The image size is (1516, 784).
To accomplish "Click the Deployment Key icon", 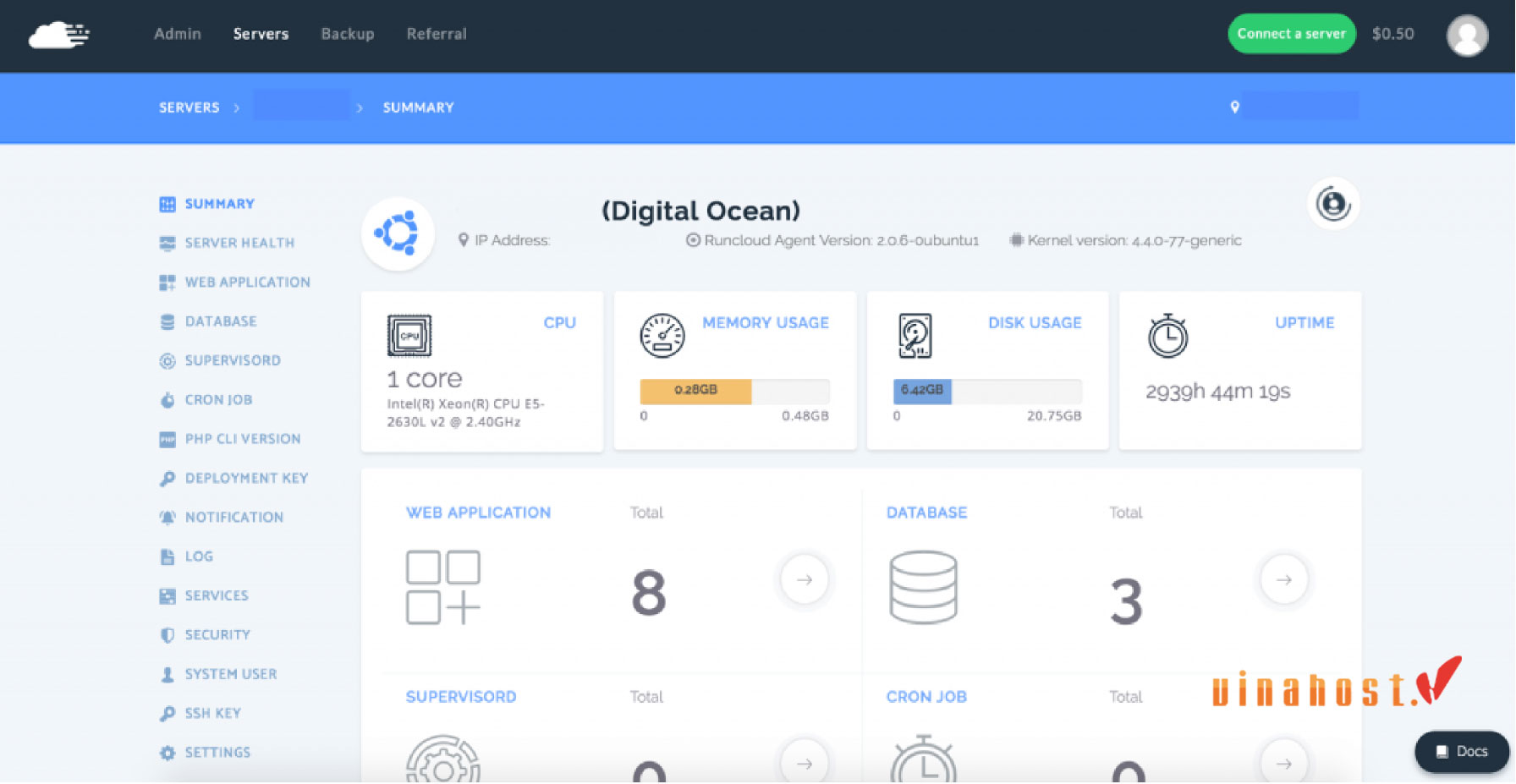I will (168, 479).
